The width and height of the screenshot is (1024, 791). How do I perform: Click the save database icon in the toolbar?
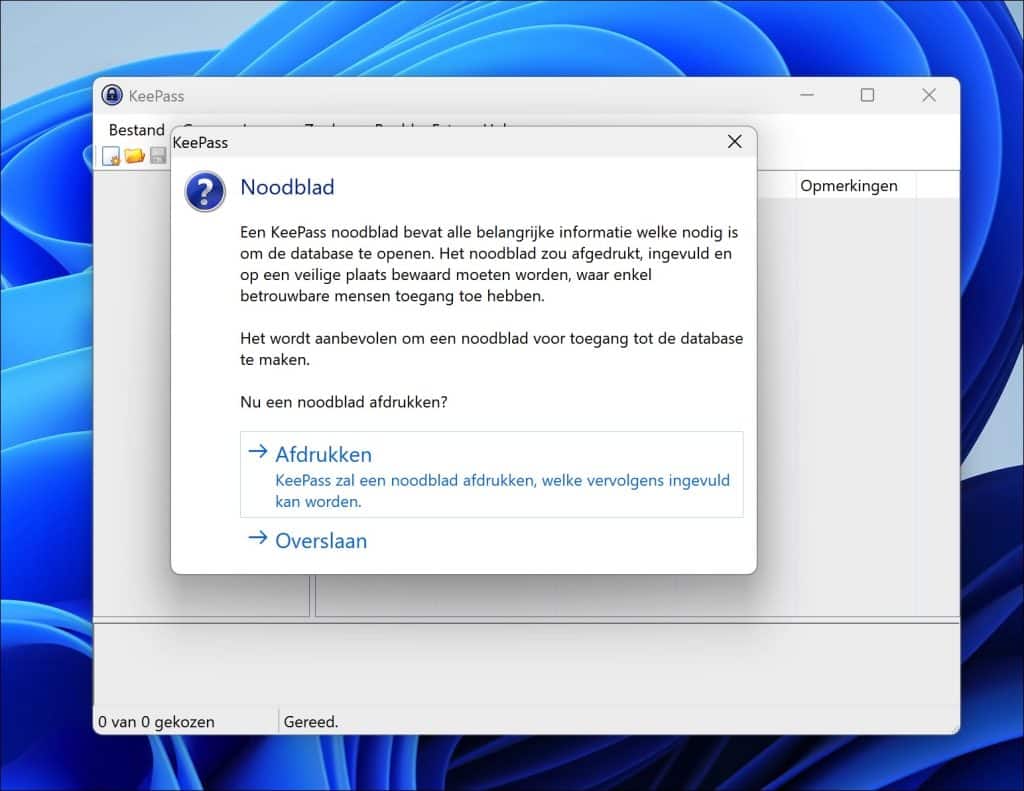(x=157, y=155)
